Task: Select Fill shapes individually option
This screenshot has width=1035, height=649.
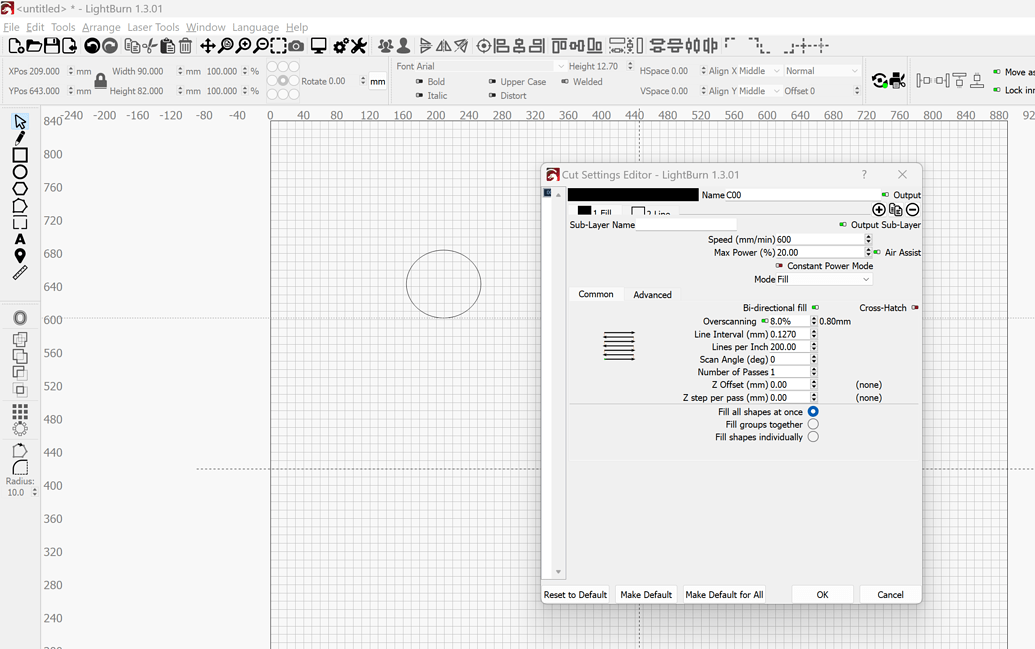Action: click(x=813, y=437)
